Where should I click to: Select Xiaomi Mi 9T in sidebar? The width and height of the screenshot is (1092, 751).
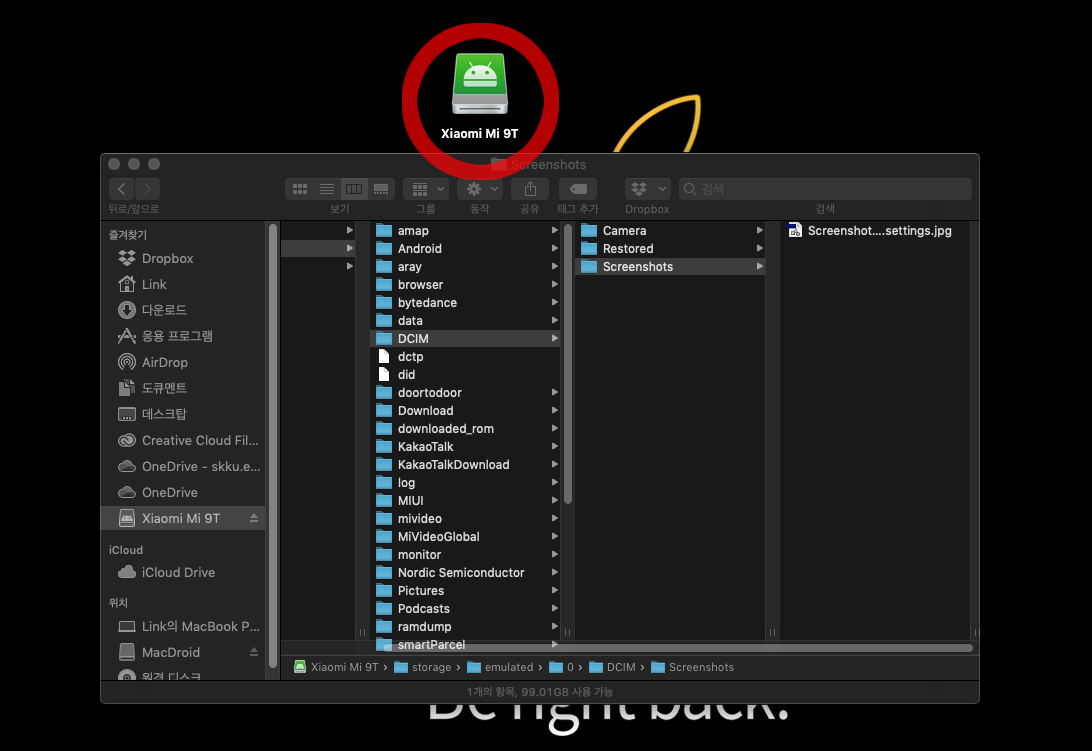click(x=182, y=518)
